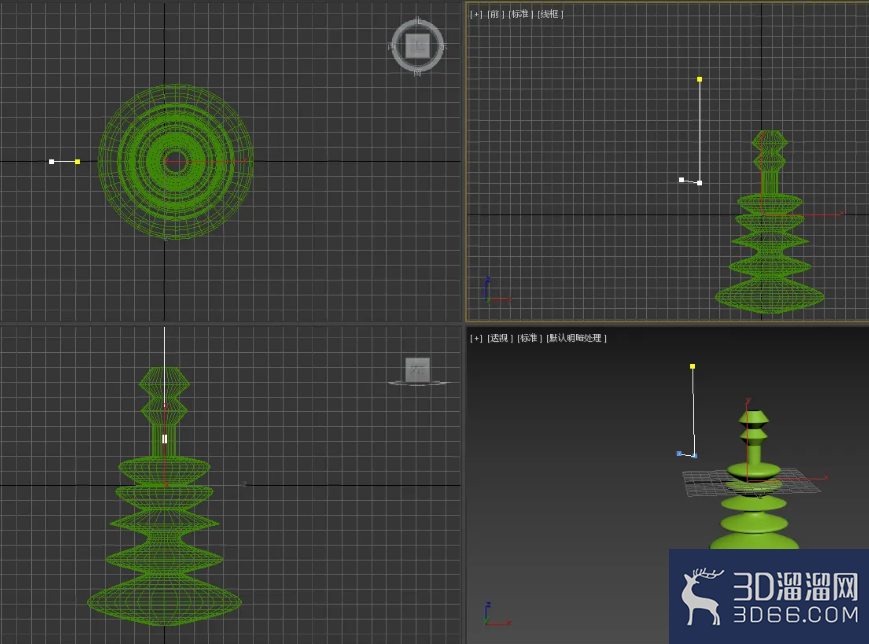
Task: Open the 前 view label menu
Action: 495,14
